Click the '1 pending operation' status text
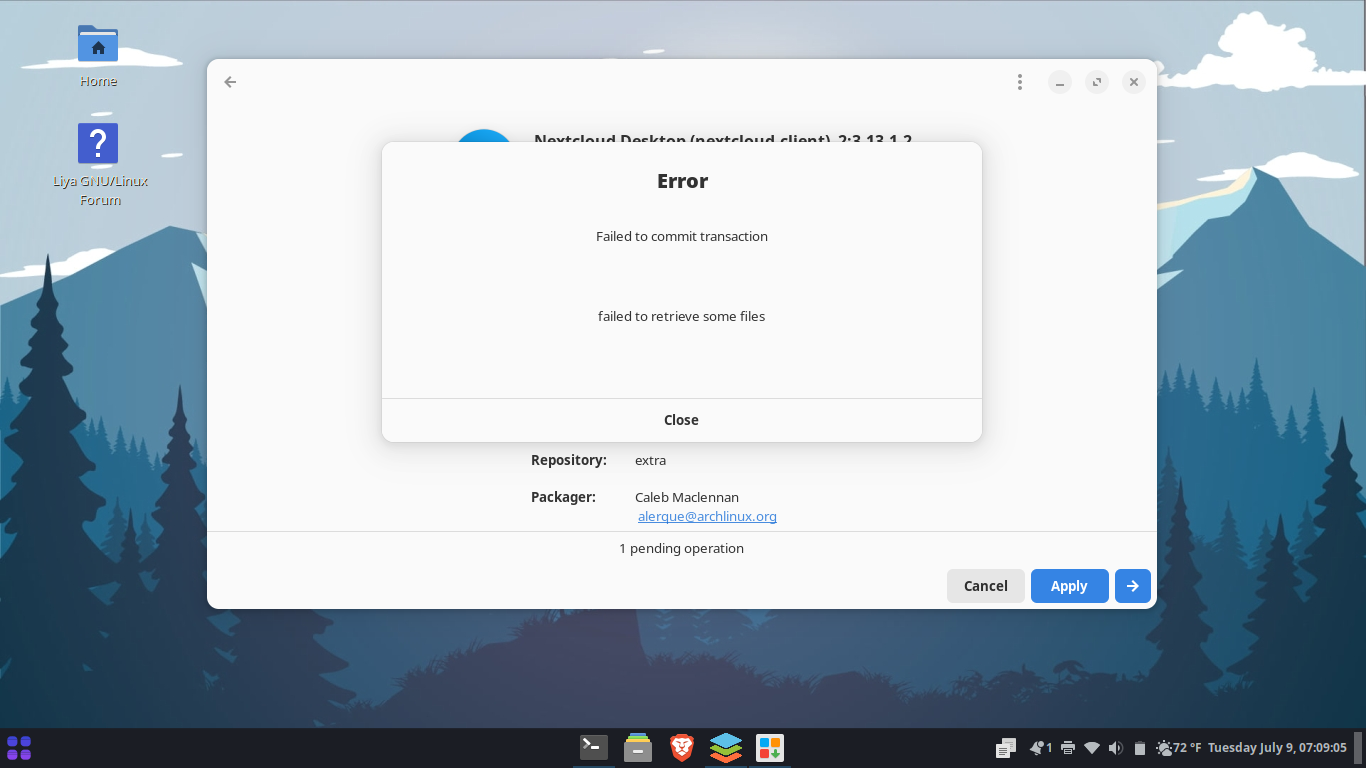The width and height of the screenshot is (1366, 768). coord(681,549)
